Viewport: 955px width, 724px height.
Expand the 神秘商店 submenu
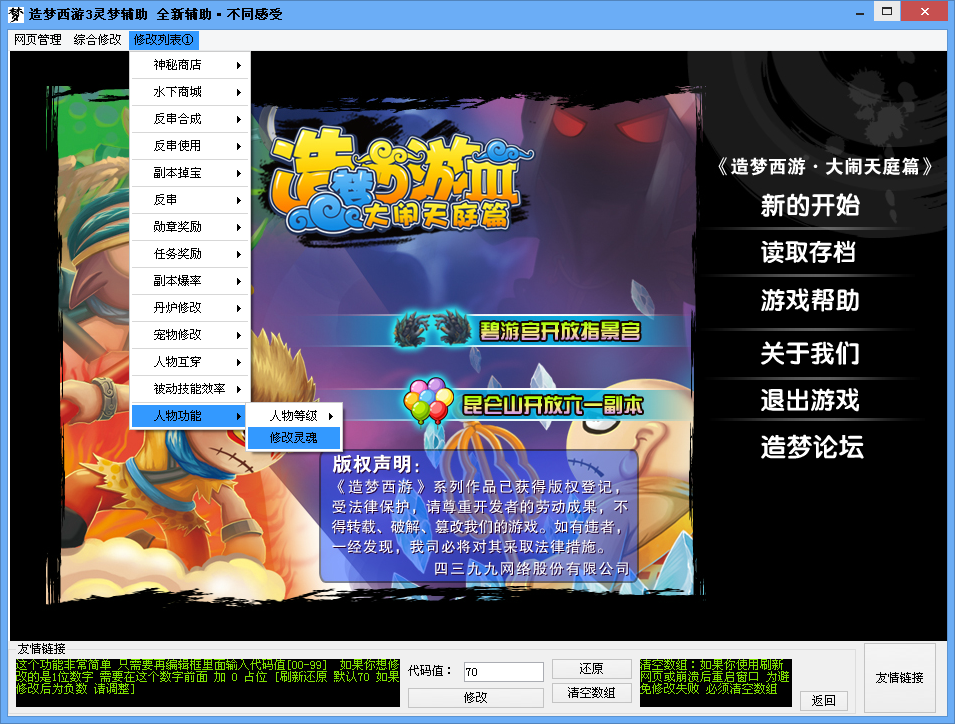click(190, 65)
